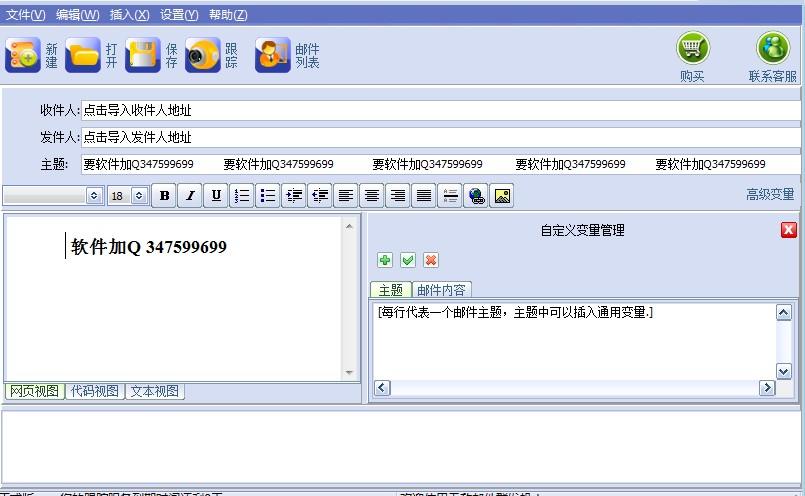805x496 pixels.
Task: Align text left
Action: [x=346, y=196]
